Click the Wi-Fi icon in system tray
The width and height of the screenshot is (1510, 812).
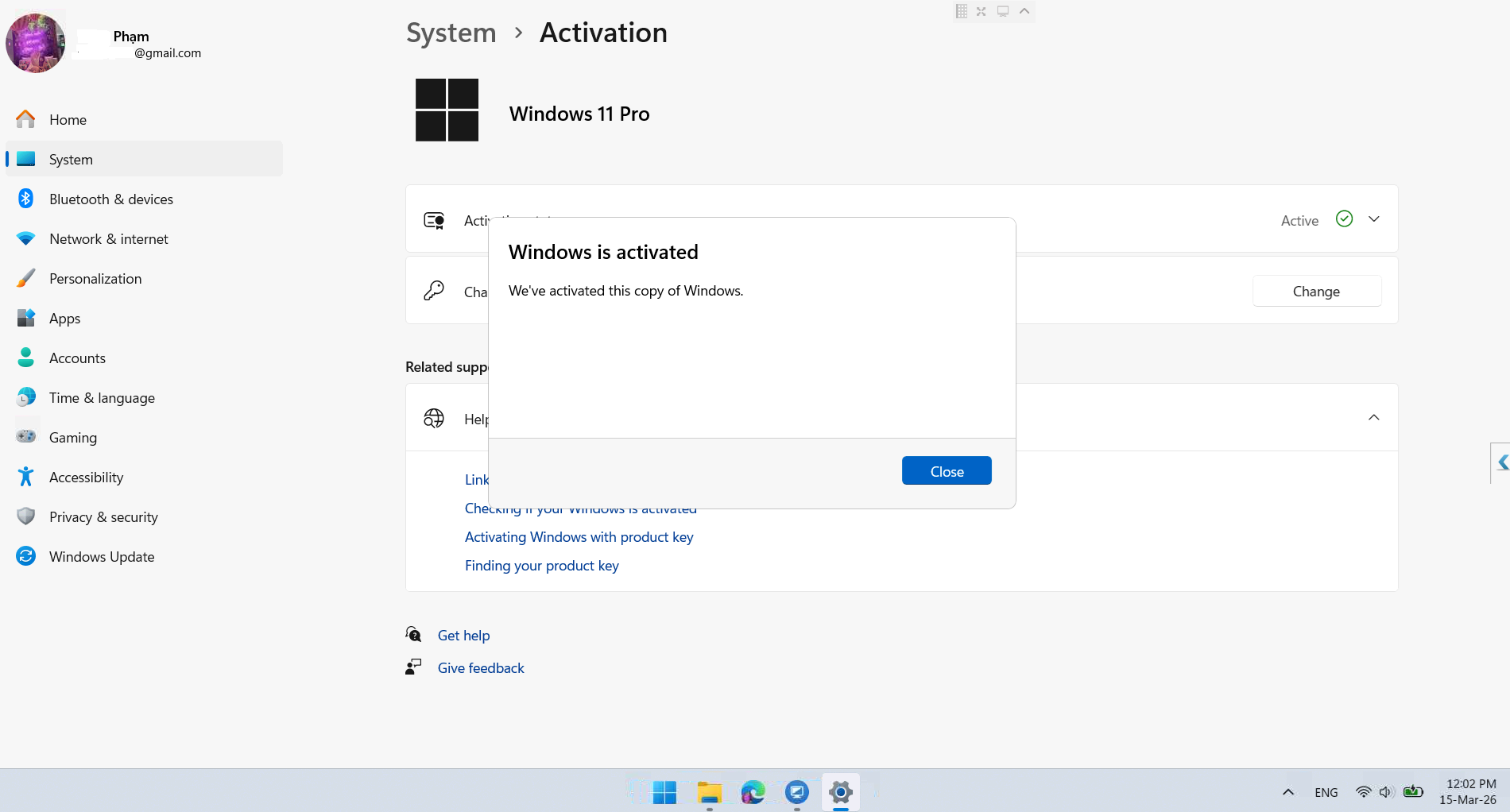(x=1364, y=791)
